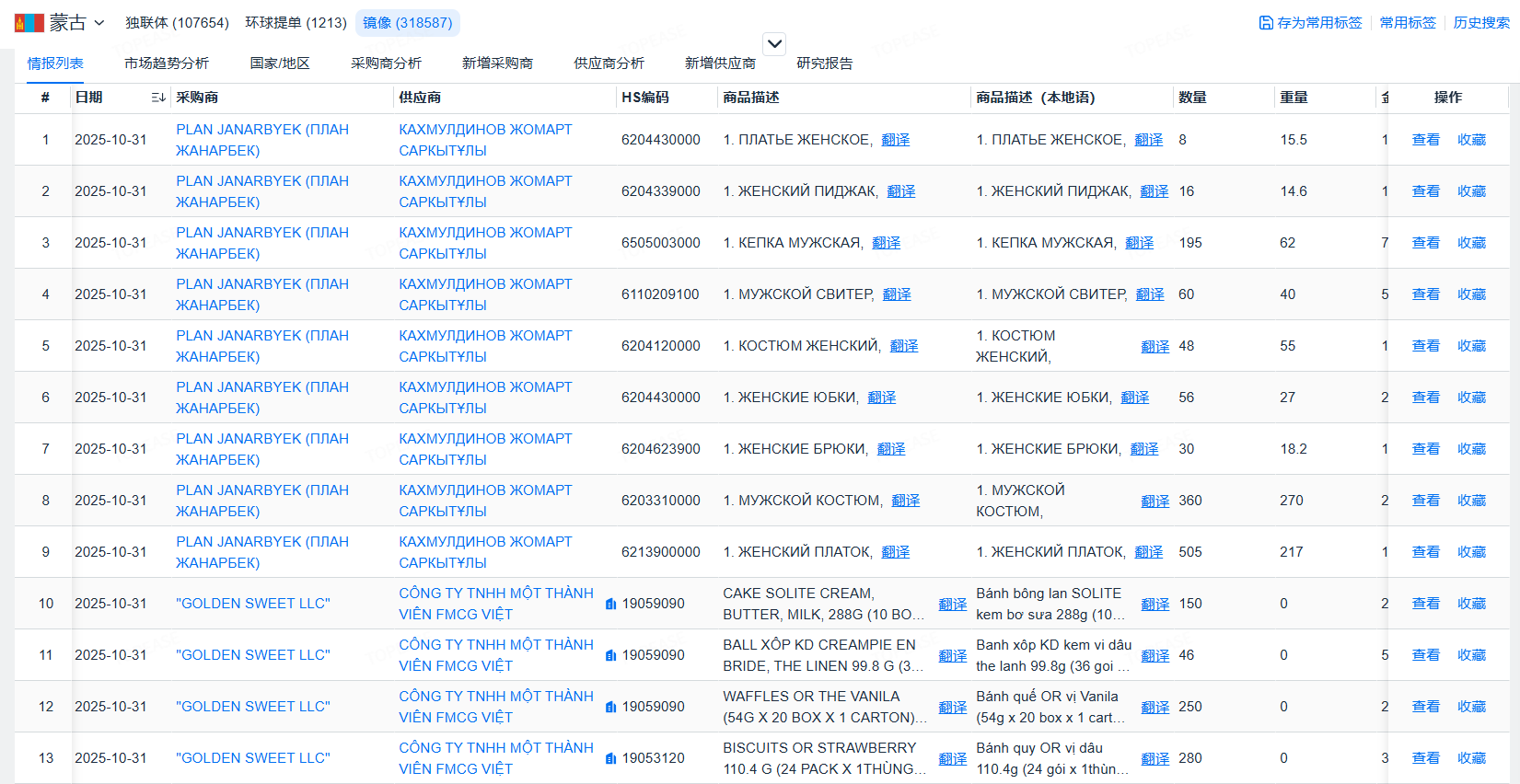Viewport: 1520px width, 784px height.
Task: Open buyer "GOLDEN SWEET LLC" in row 13
Action: 252,758
